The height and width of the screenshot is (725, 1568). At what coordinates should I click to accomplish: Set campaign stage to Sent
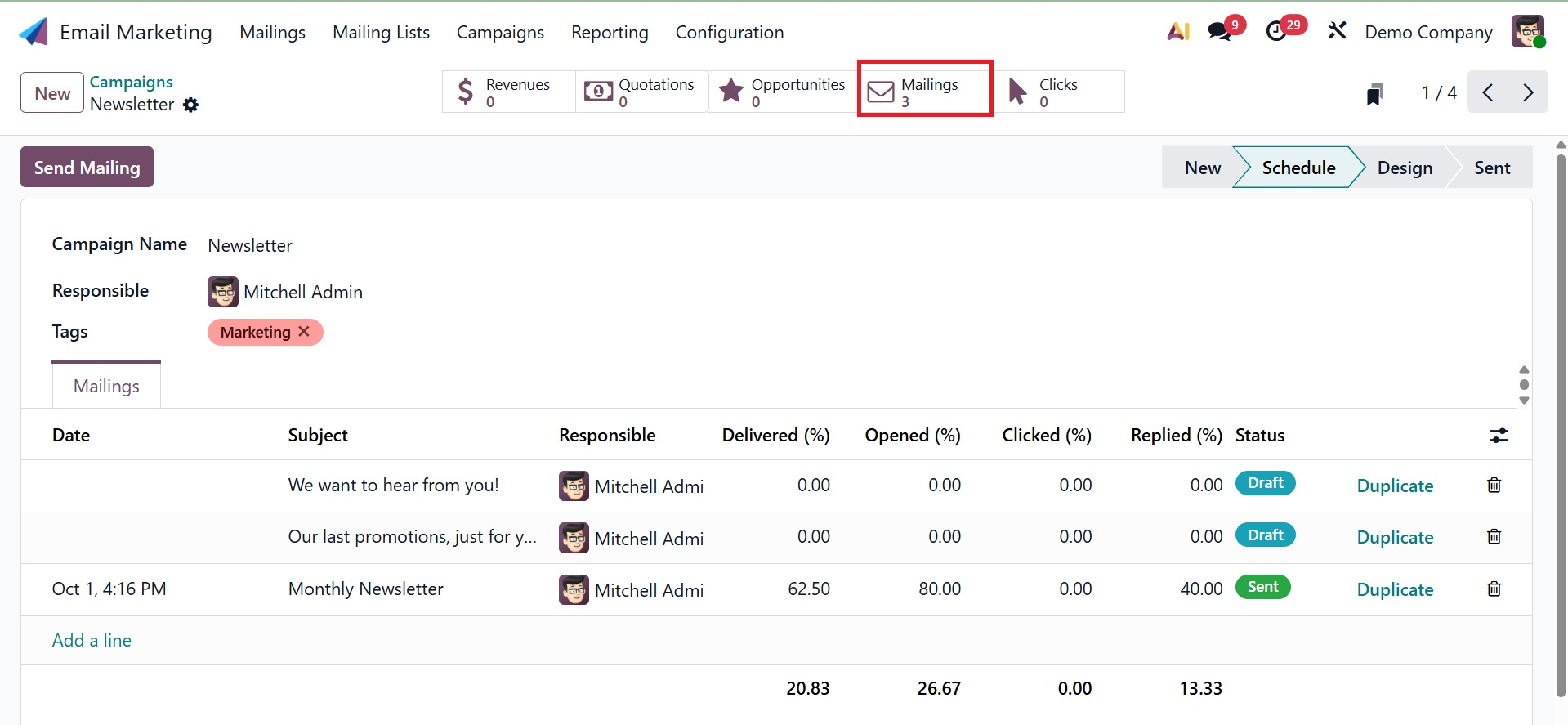1491,168
